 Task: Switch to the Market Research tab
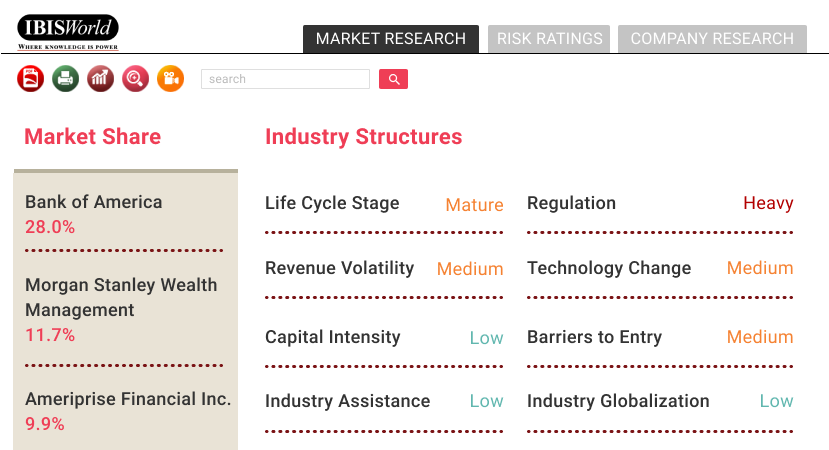click(x=391, y=39)
